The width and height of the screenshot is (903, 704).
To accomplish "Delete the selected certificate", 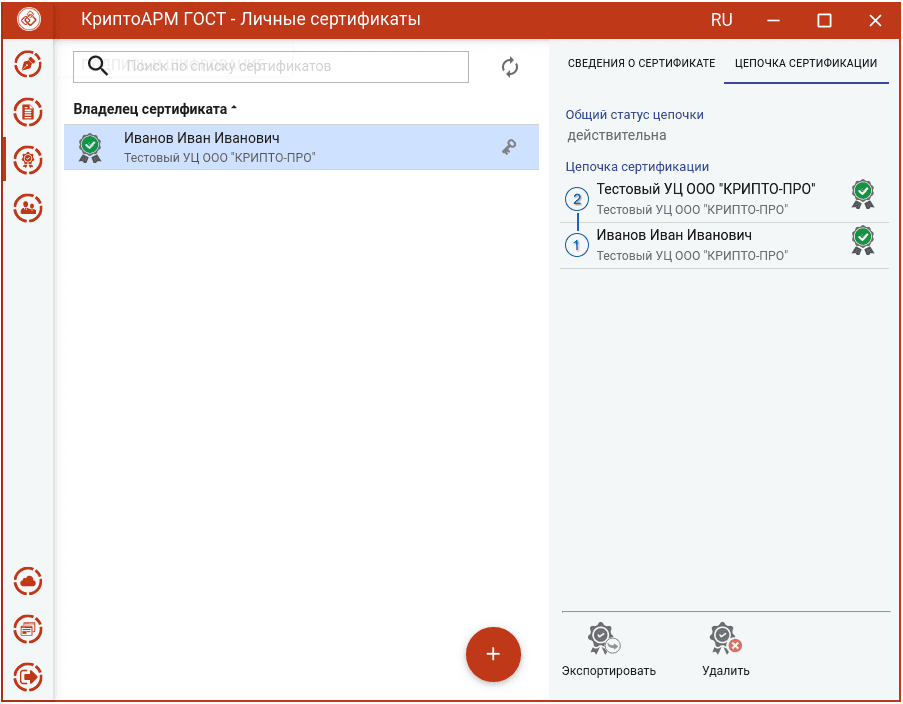I will [726, 650].
